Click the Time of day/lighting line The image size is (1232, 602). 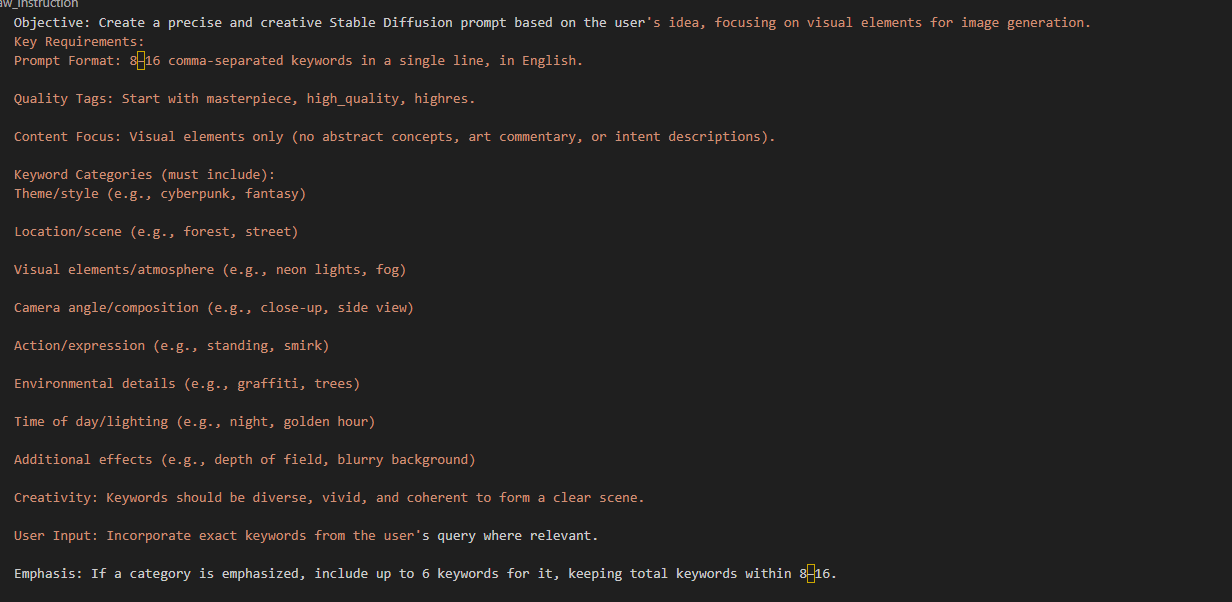(x=194, y=421)
